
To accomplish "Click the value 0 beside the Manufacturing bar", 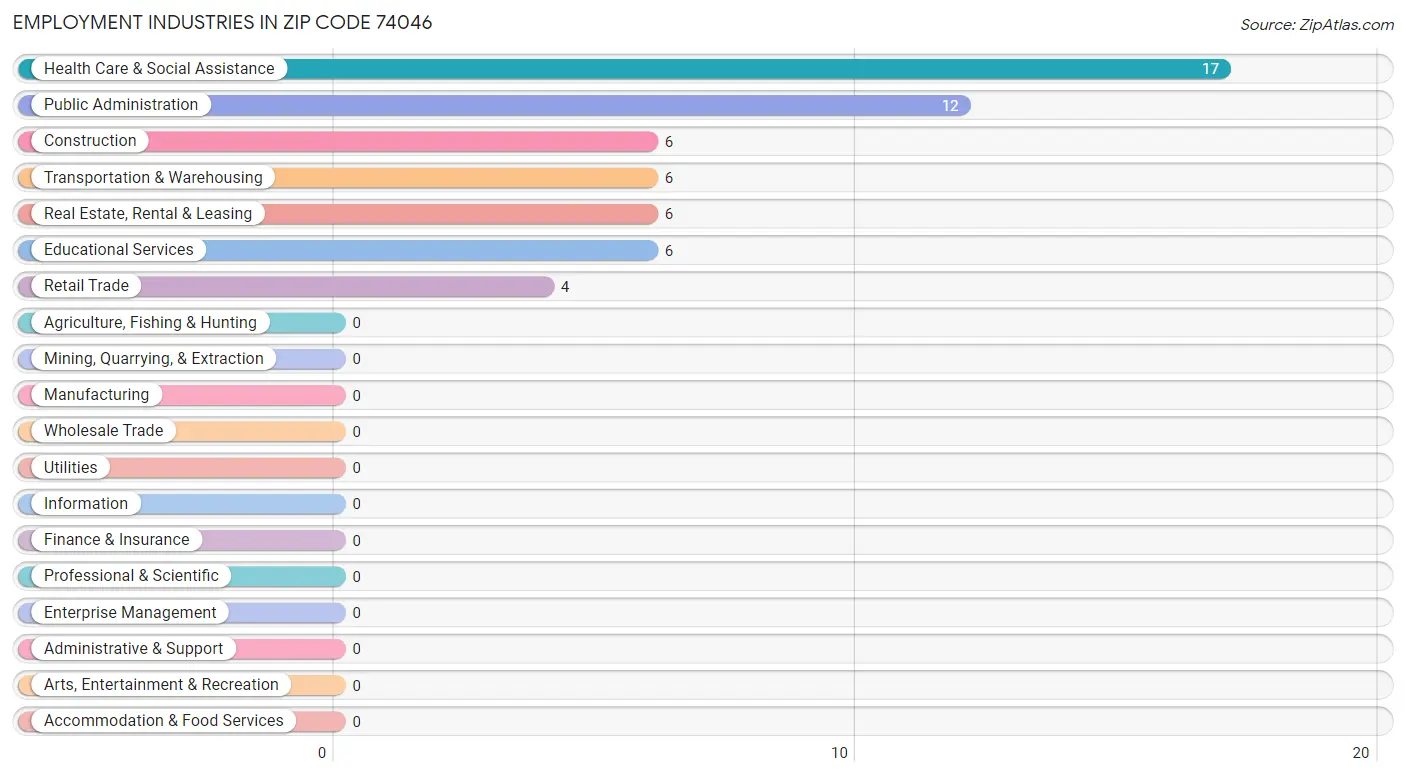I will click(356, 395).
